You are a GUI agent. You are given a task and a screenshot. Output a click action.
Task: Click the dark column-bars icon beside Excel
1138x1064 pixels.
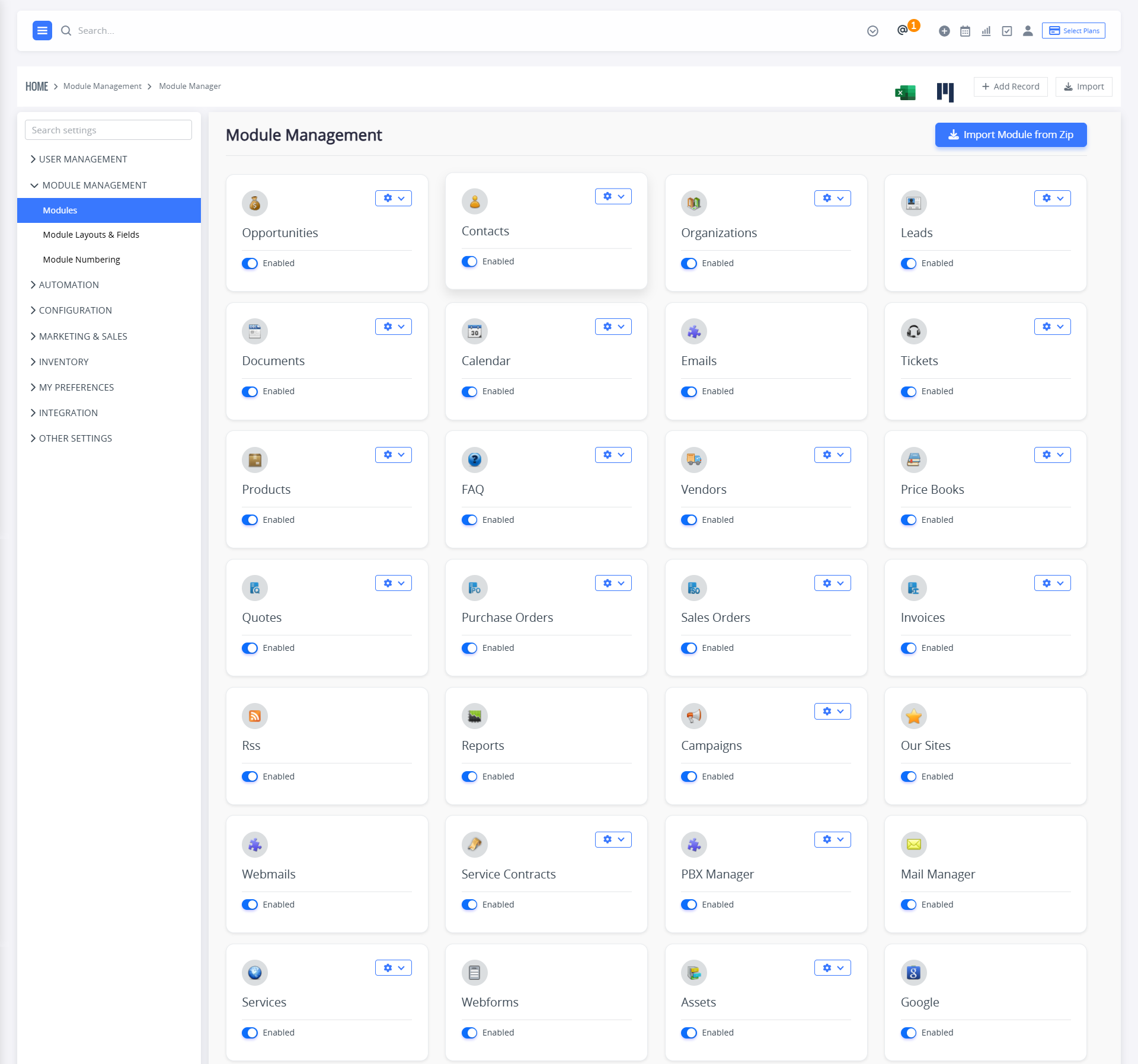(x=945, y=92)
